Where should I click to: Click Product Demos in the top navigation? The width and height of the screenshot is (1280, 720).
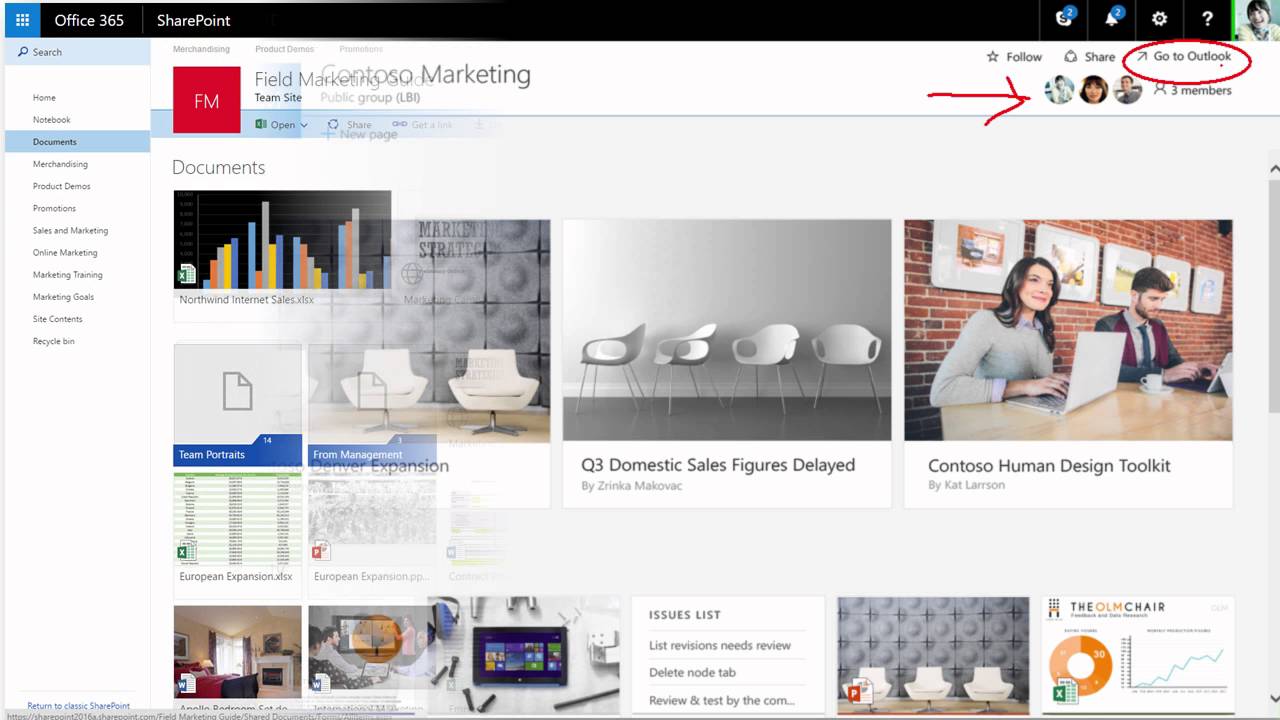pyautogui.click(x=284, y=49)
